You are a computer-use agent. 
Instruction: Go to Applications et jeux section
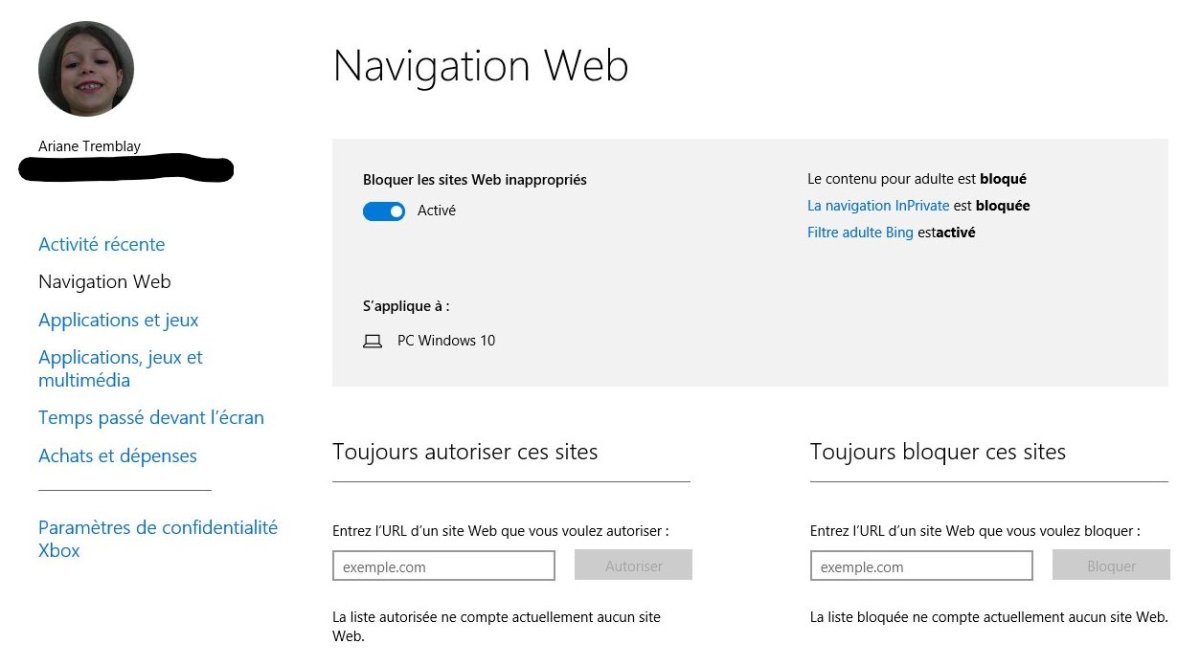[118, 320]
